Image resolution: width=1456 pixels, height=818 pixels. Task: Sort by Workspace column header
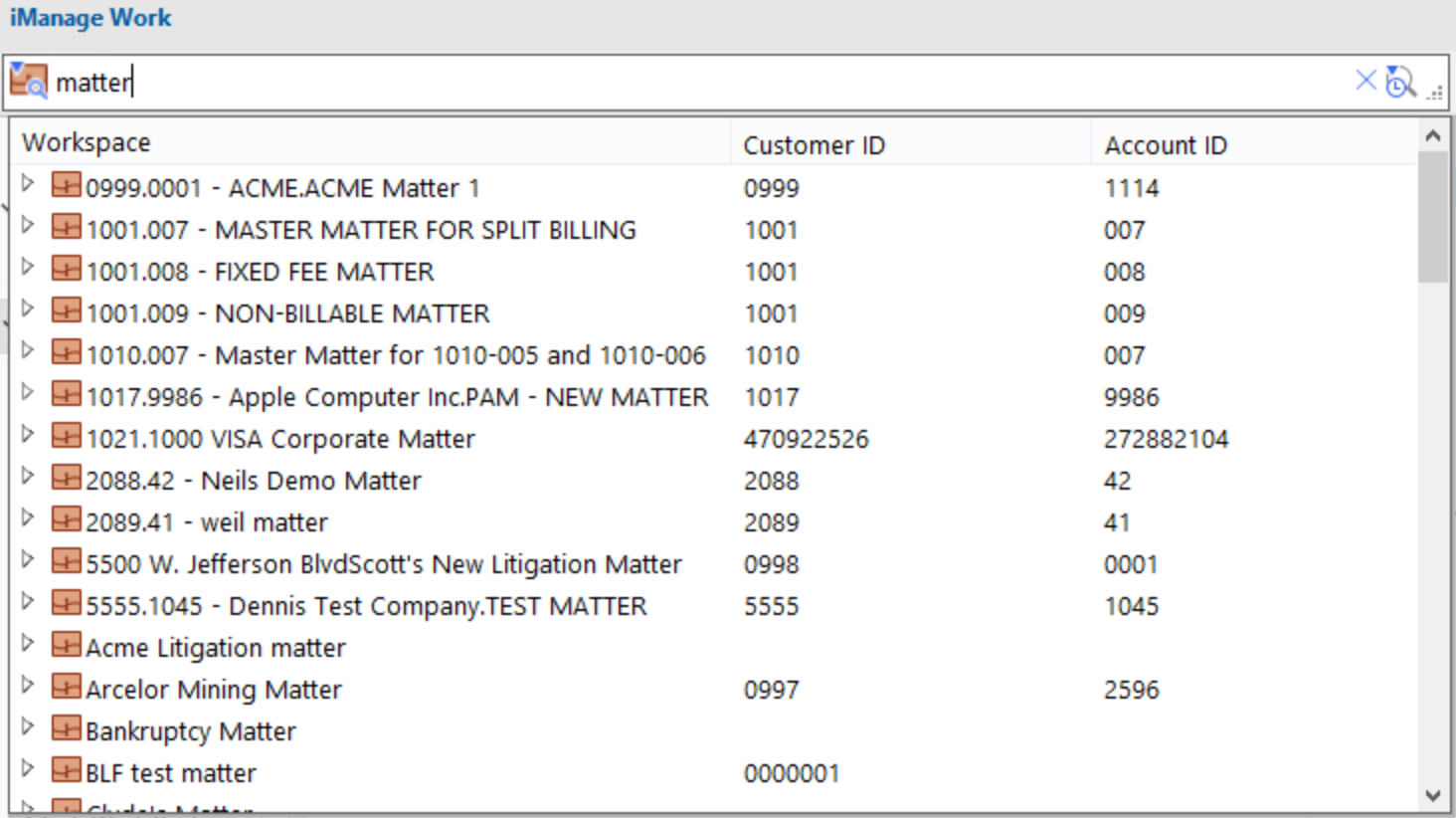pyautogui.click(x=87, y=143)
